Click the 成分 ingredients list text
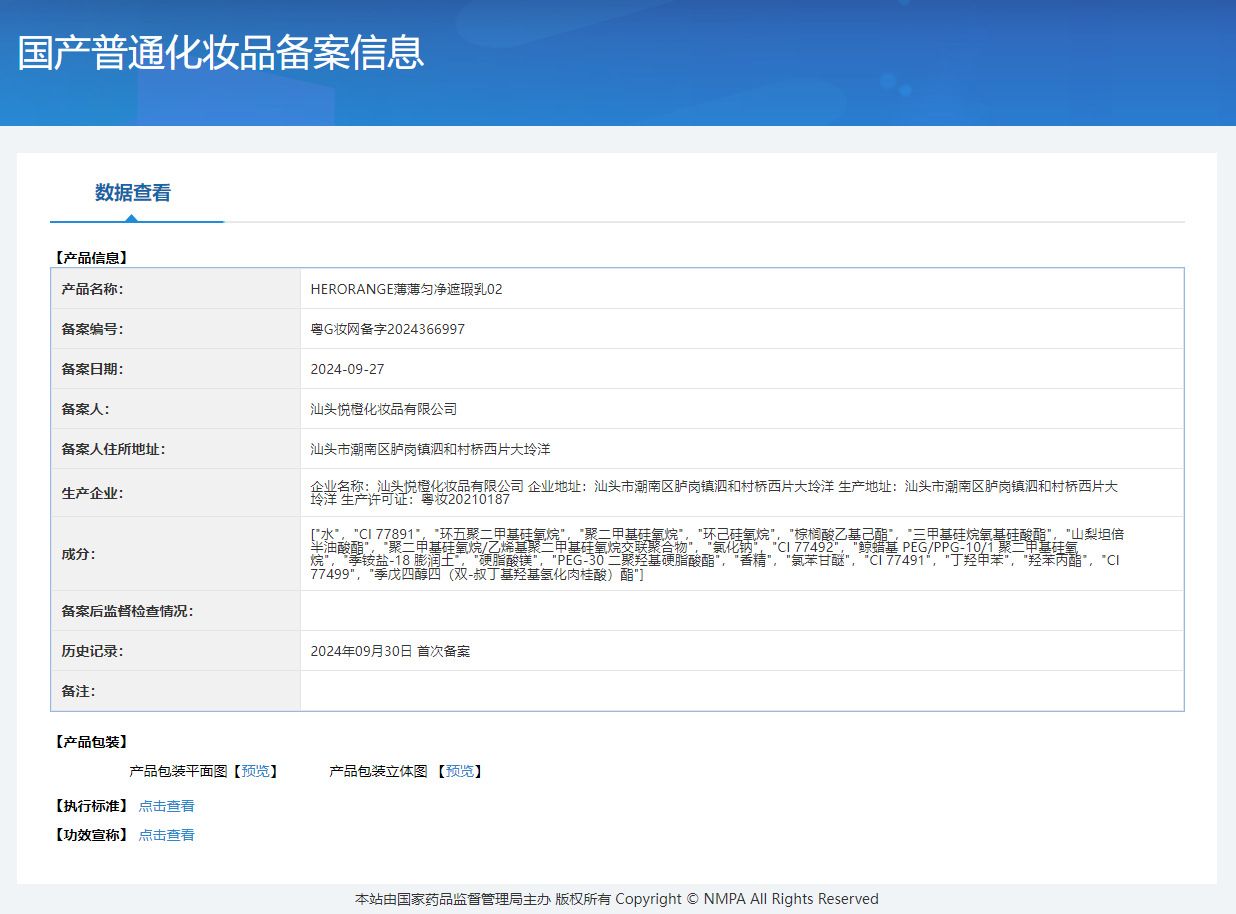The width and height of the screenshot is (1236, 914). 715,554
